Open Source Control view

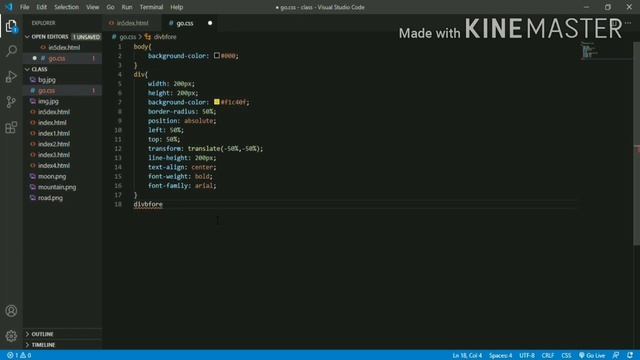click(x=11, y=102)
